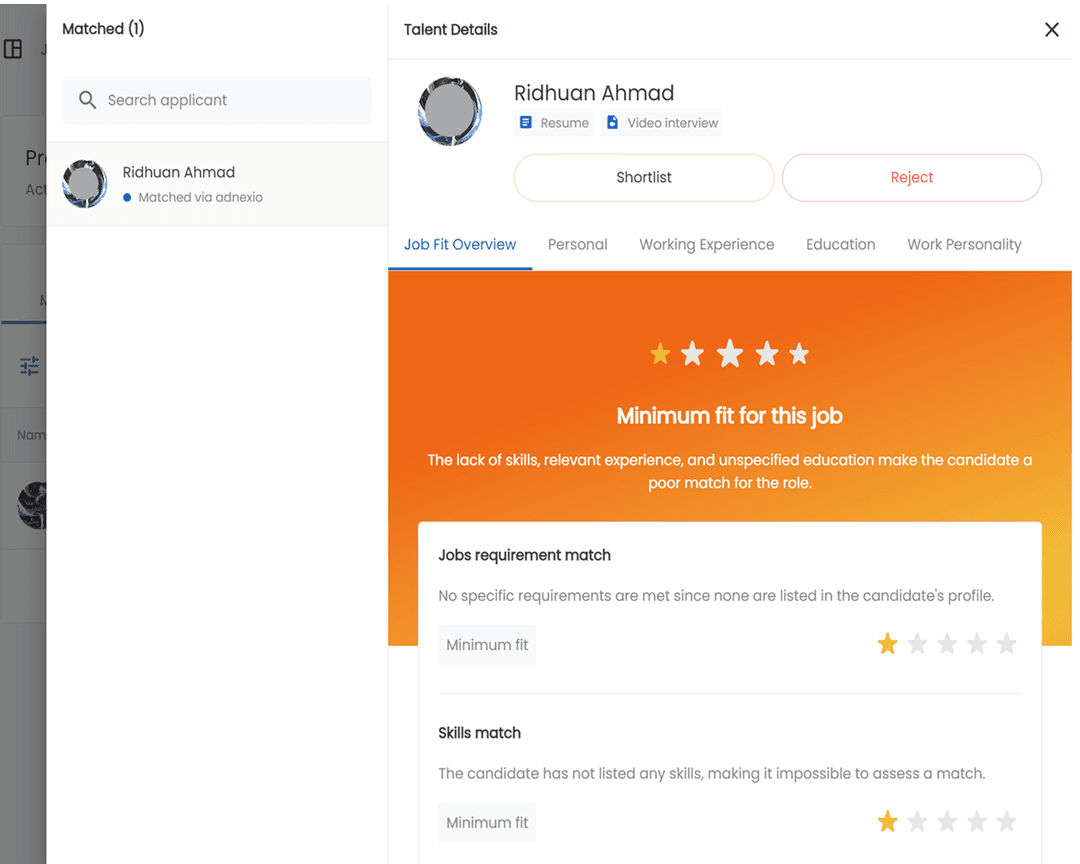Switch to the Personal tab
This screenshot has height=864, width=1080.
[577, 244]
